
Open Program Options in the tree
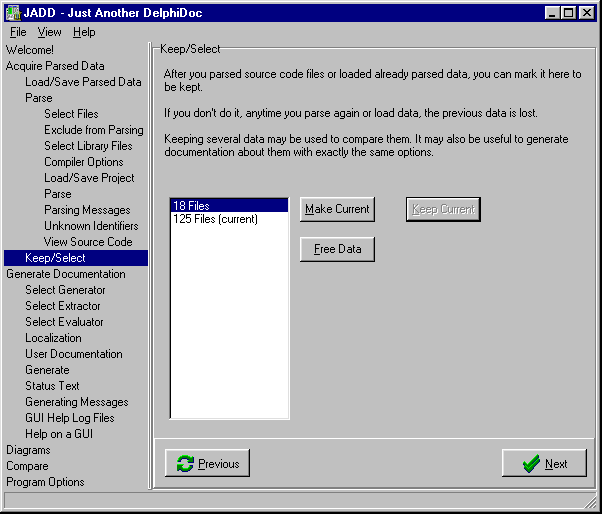(x=45, y=482)
